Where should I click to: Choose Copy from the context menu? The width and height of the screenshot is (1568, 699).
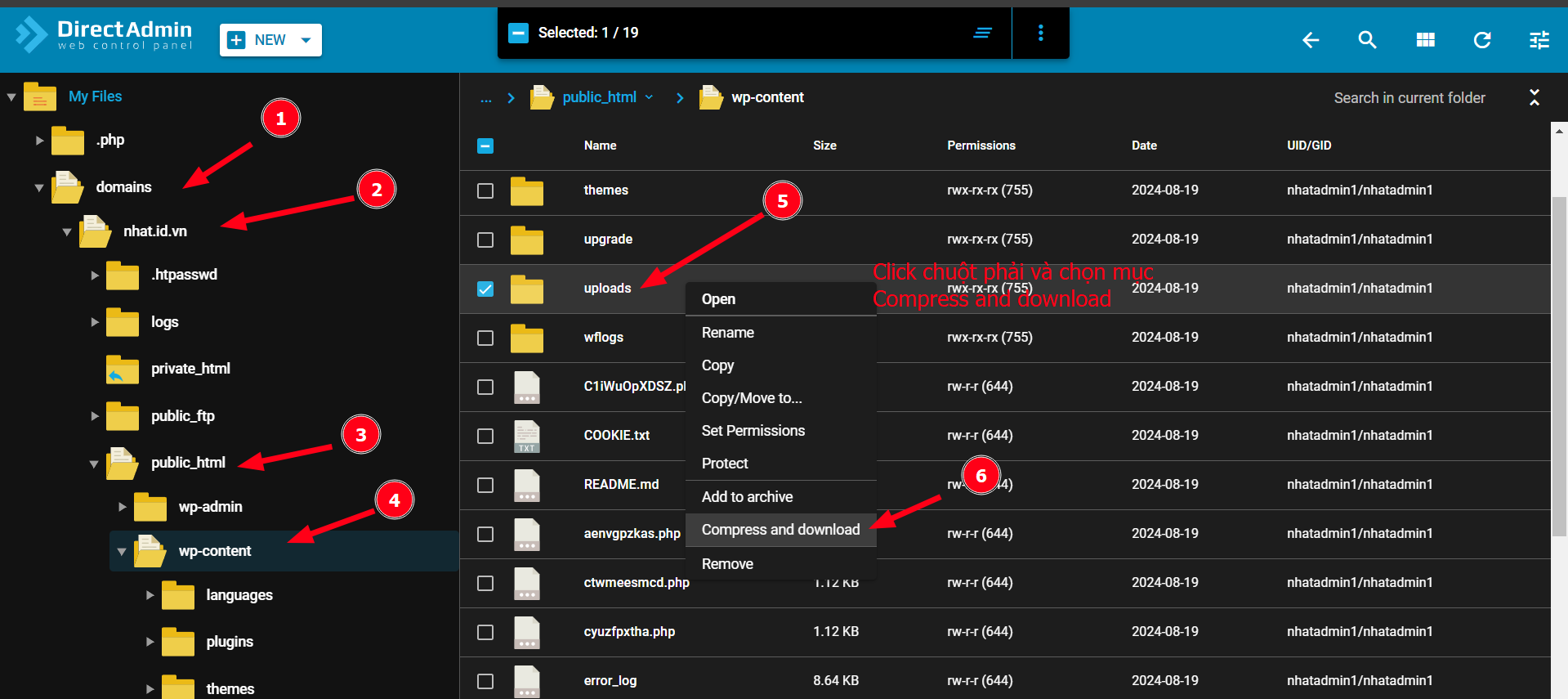point(781,365)
